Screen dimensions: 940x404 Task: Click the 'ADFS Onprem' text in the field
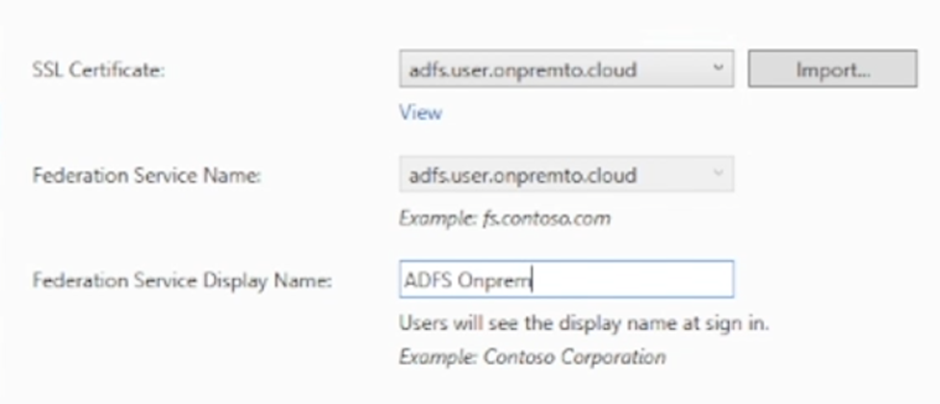[468, 280]
